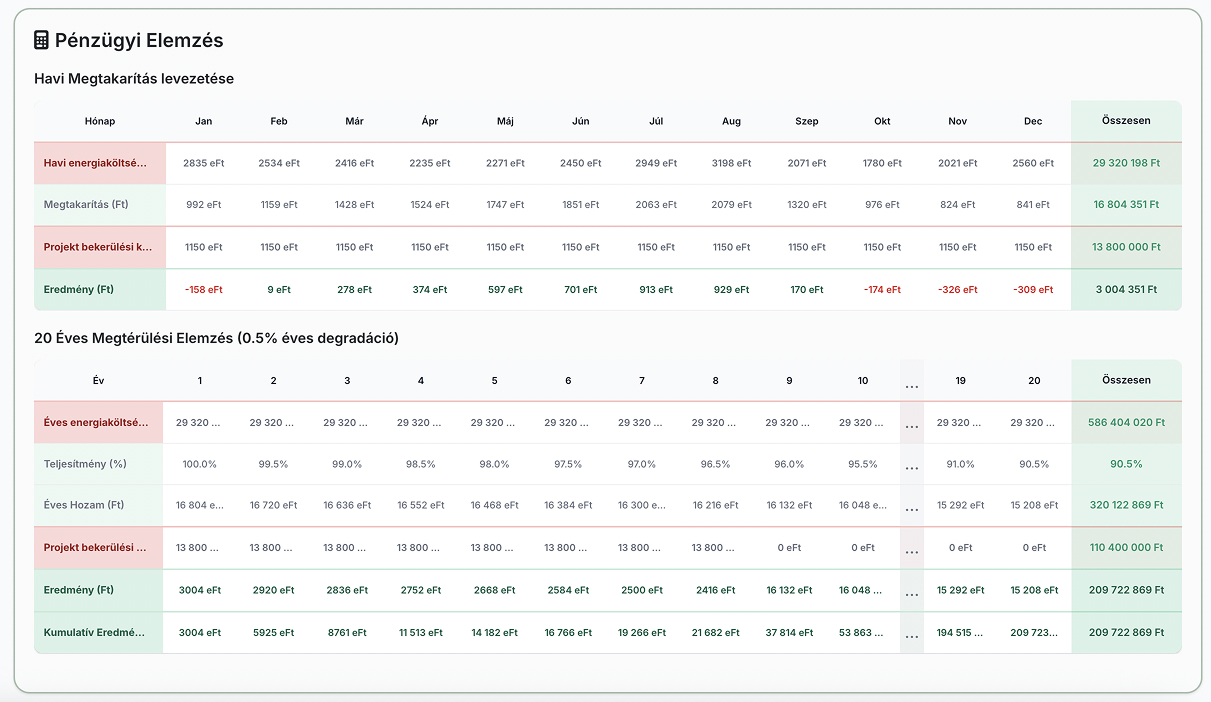Click the Hónap column header

99,121
